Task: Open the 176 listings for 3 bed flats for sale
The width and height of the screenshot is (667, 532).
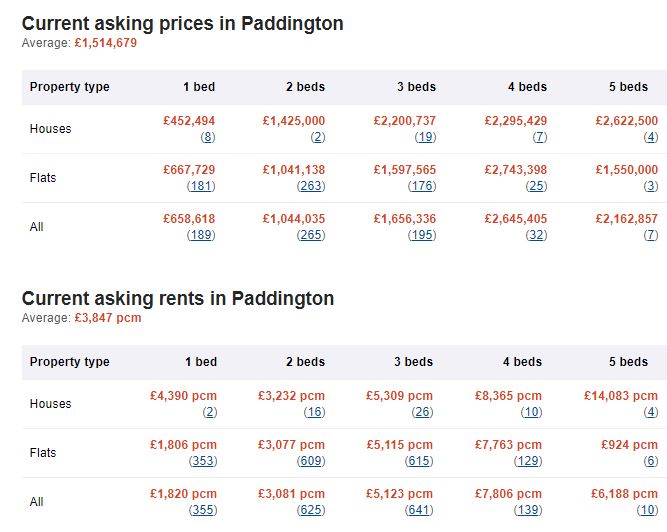Action: [x=422, y=186]
